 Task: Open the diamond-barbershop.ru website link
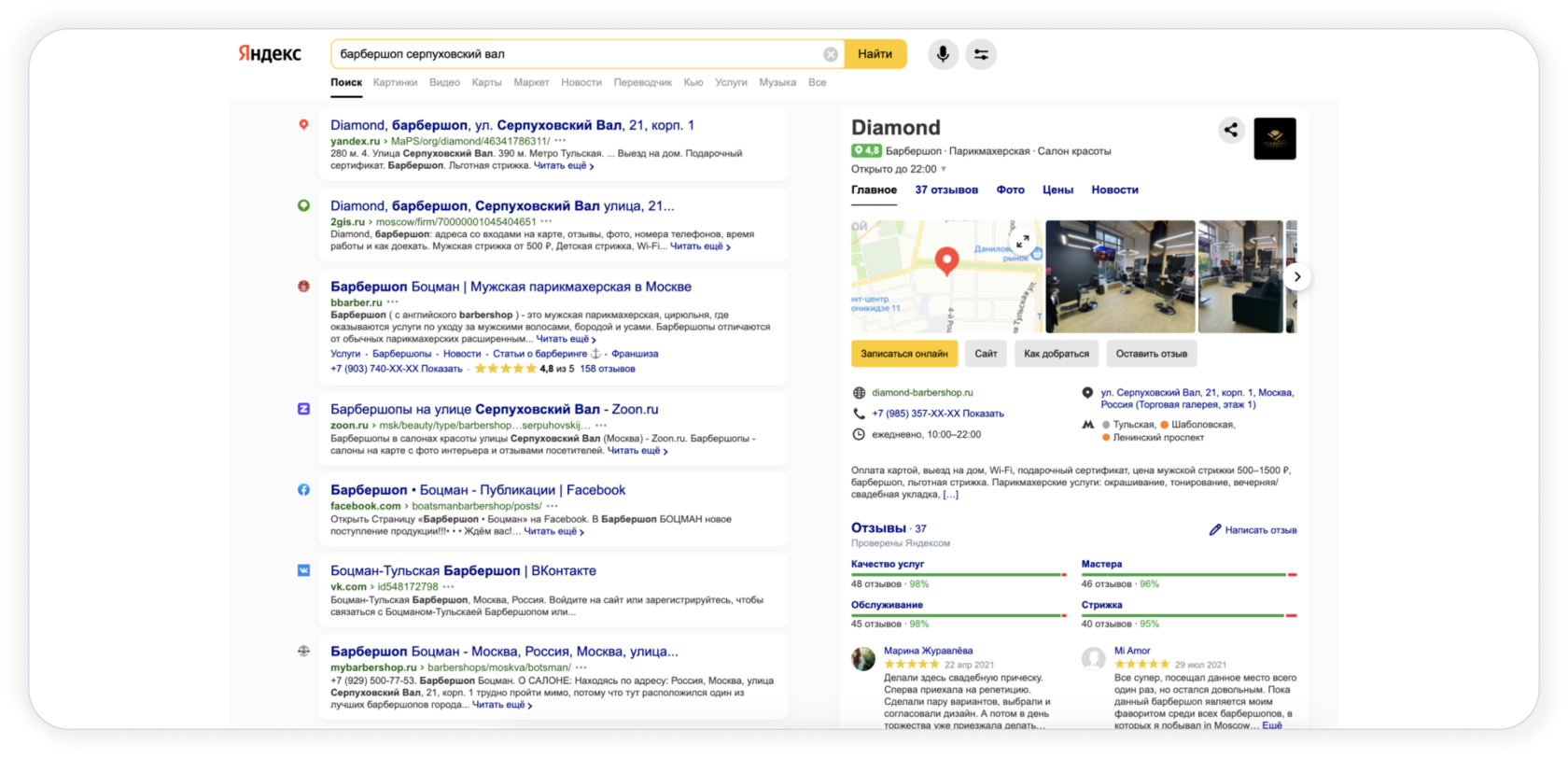click(922, 393)
